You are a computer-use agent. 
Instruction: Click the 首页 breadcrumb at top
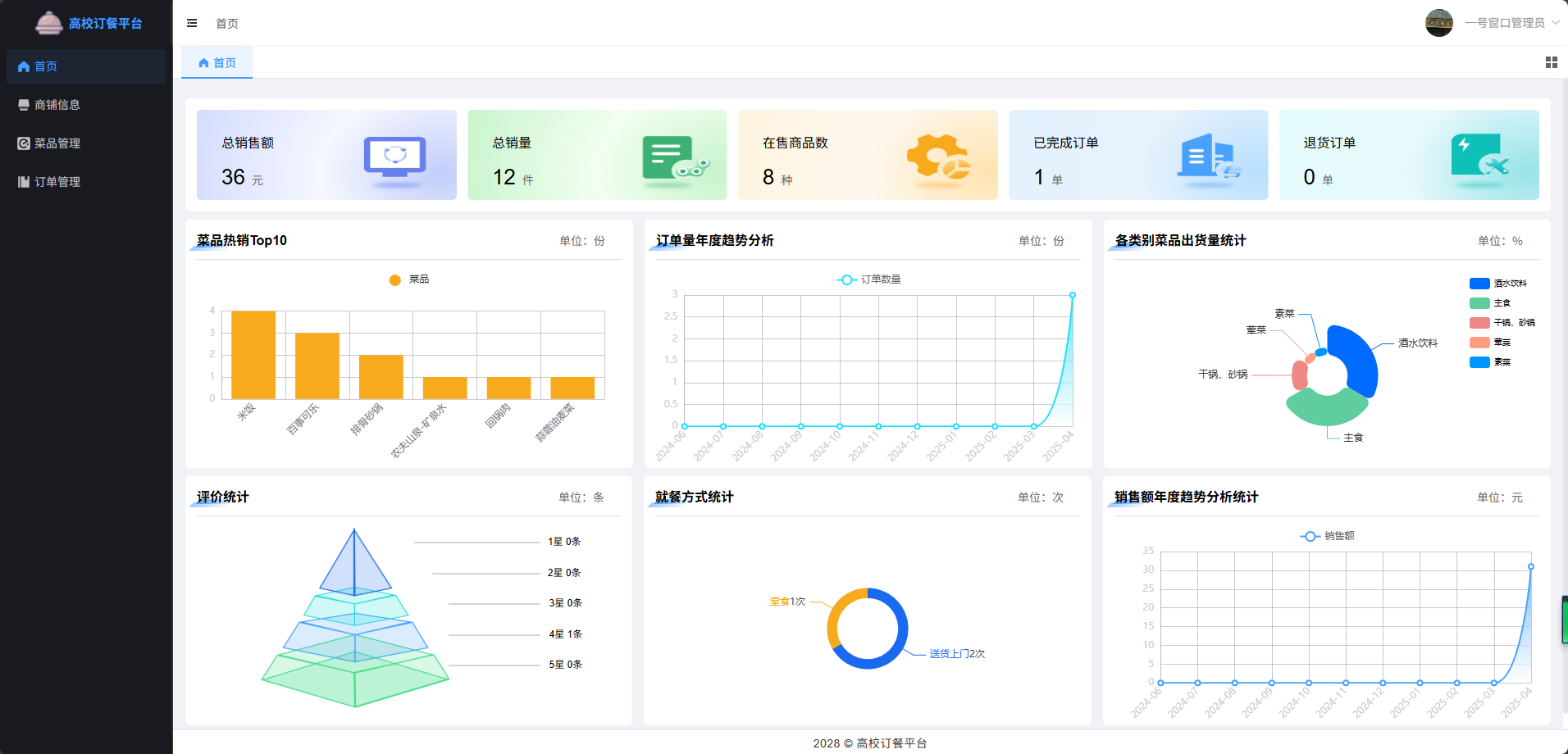[226, 23]
